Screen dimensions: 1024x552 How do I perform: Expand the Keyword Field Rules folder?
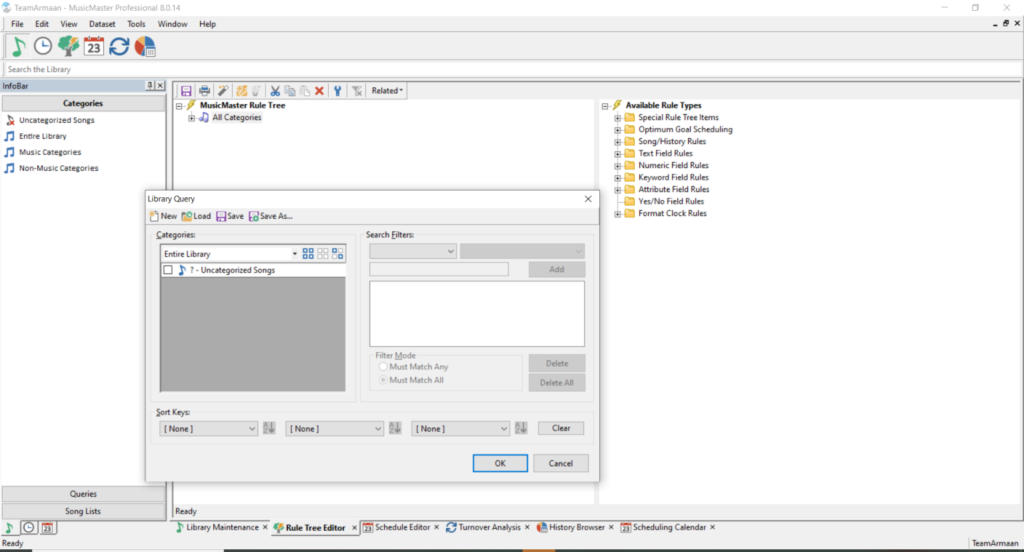click(617, 178)
